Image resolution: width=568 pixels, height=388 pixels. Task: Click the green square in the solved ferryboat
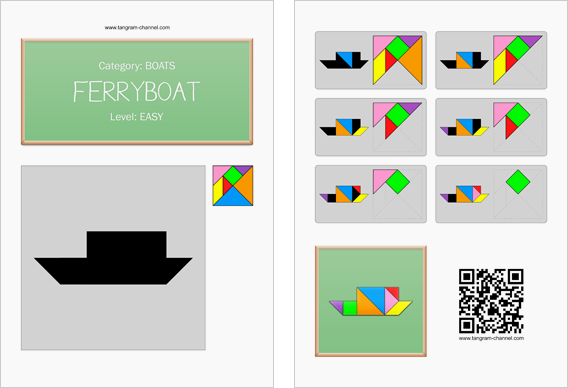point(350,308)
